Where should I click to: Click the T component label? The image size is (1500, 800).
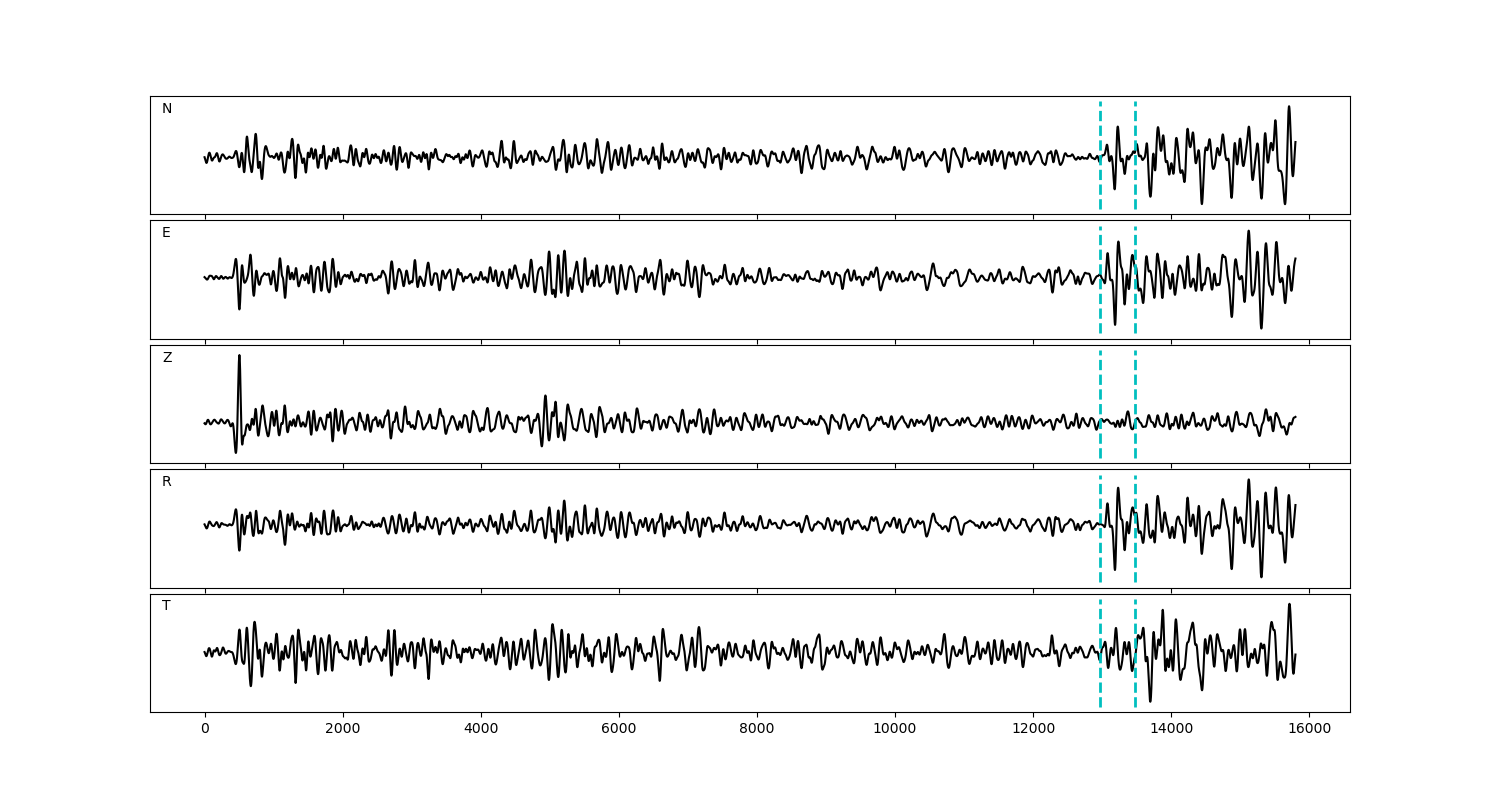point(166,606)
